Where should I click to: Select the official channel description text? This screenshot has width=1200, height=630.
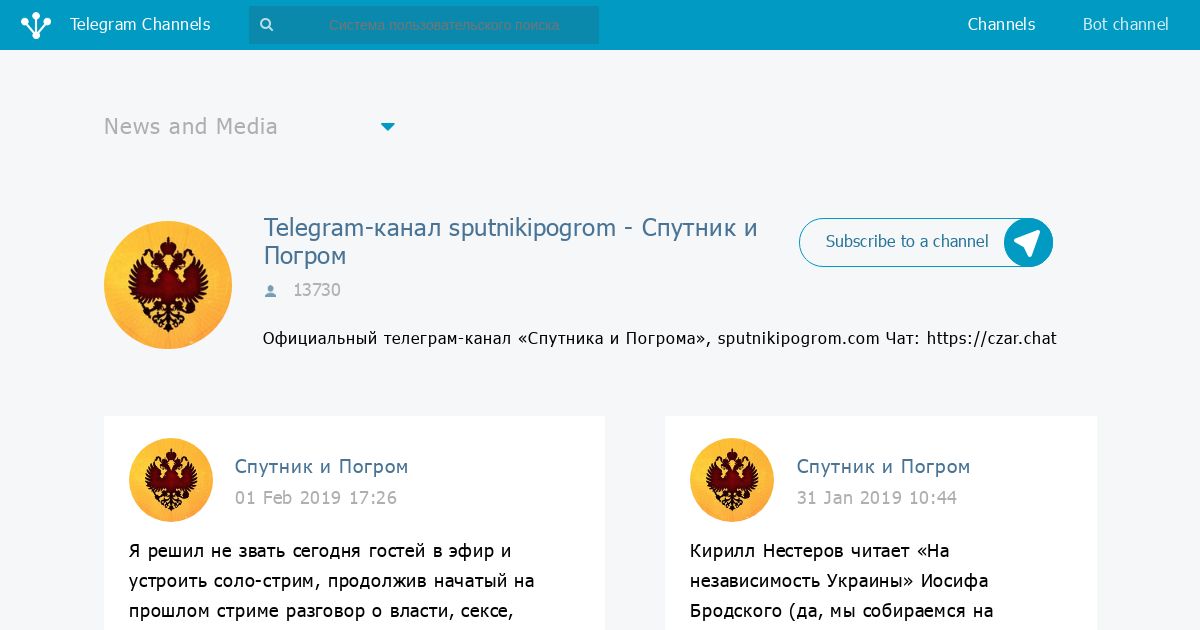660,338
